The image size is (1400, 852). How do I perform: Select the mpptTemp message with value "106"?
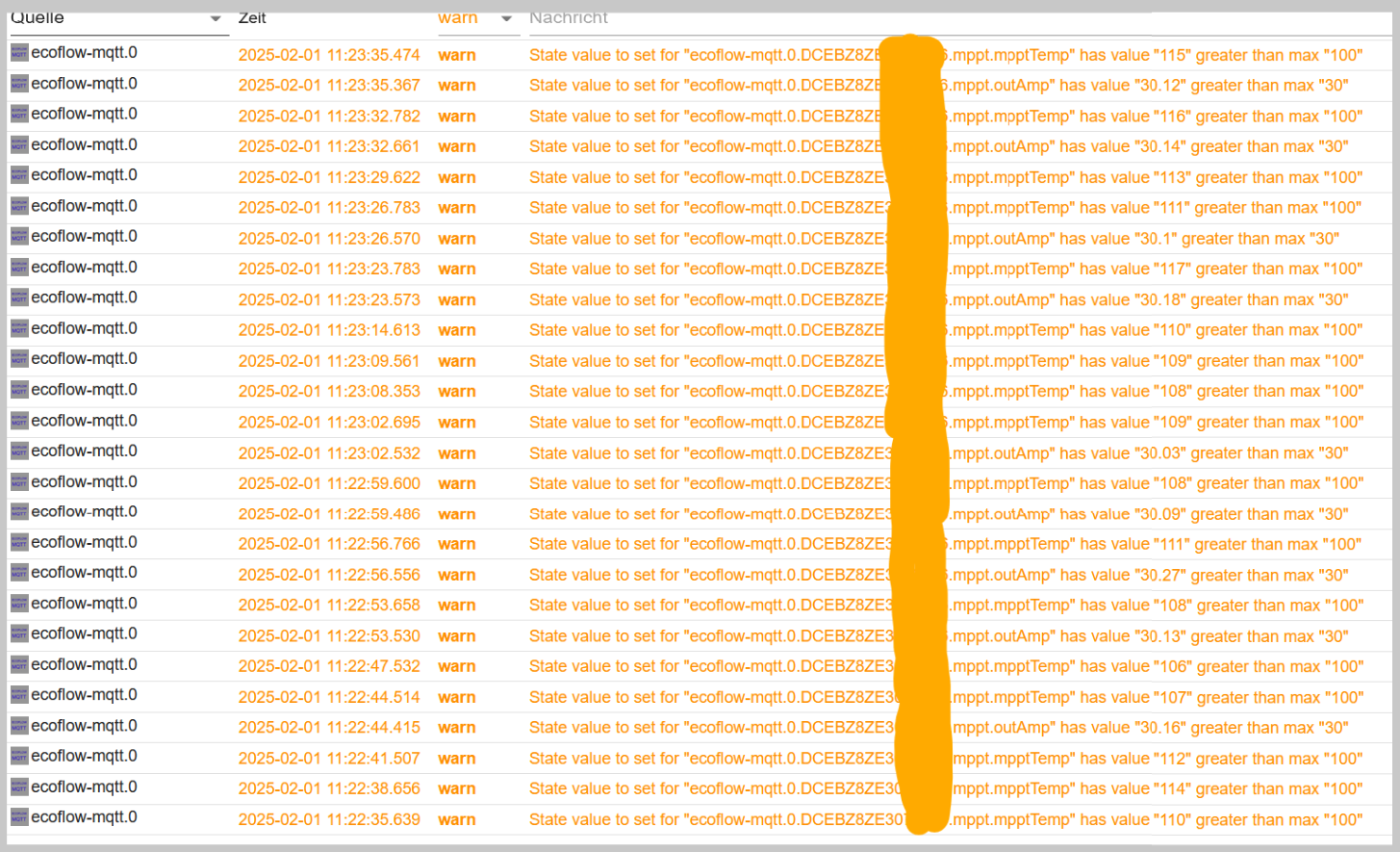pyautogui.click(x=946, y=667)
